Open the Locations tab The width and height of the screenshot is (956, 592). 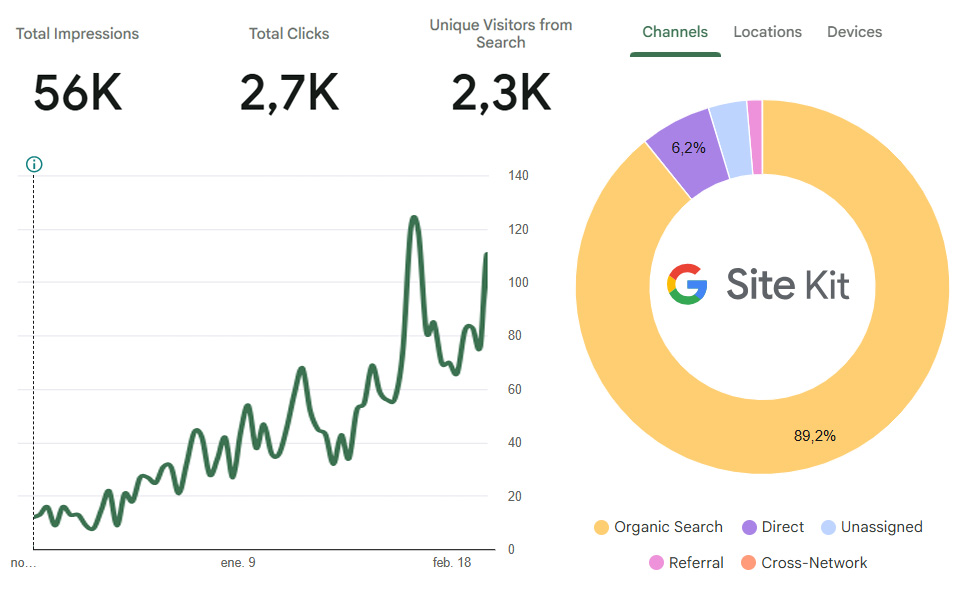(x=767, y=32)
